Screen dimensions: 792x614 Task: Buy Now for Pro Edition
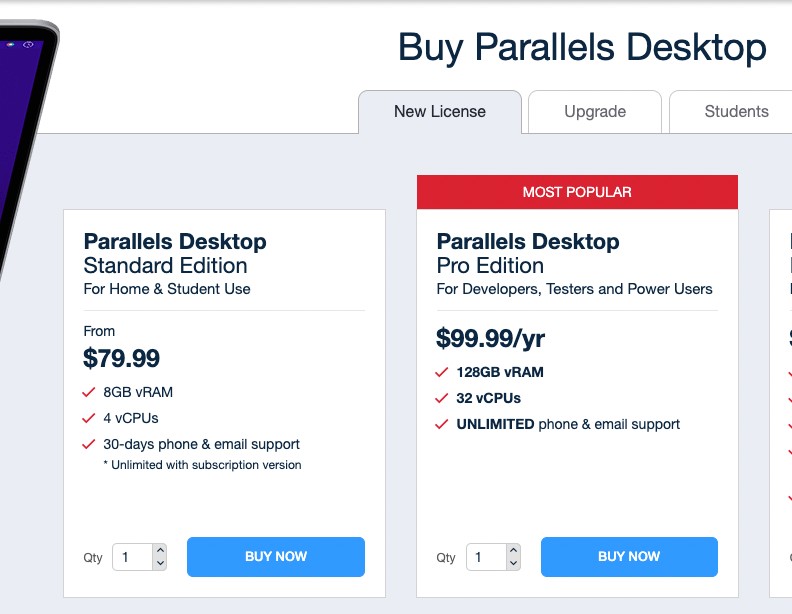(629, 556)
